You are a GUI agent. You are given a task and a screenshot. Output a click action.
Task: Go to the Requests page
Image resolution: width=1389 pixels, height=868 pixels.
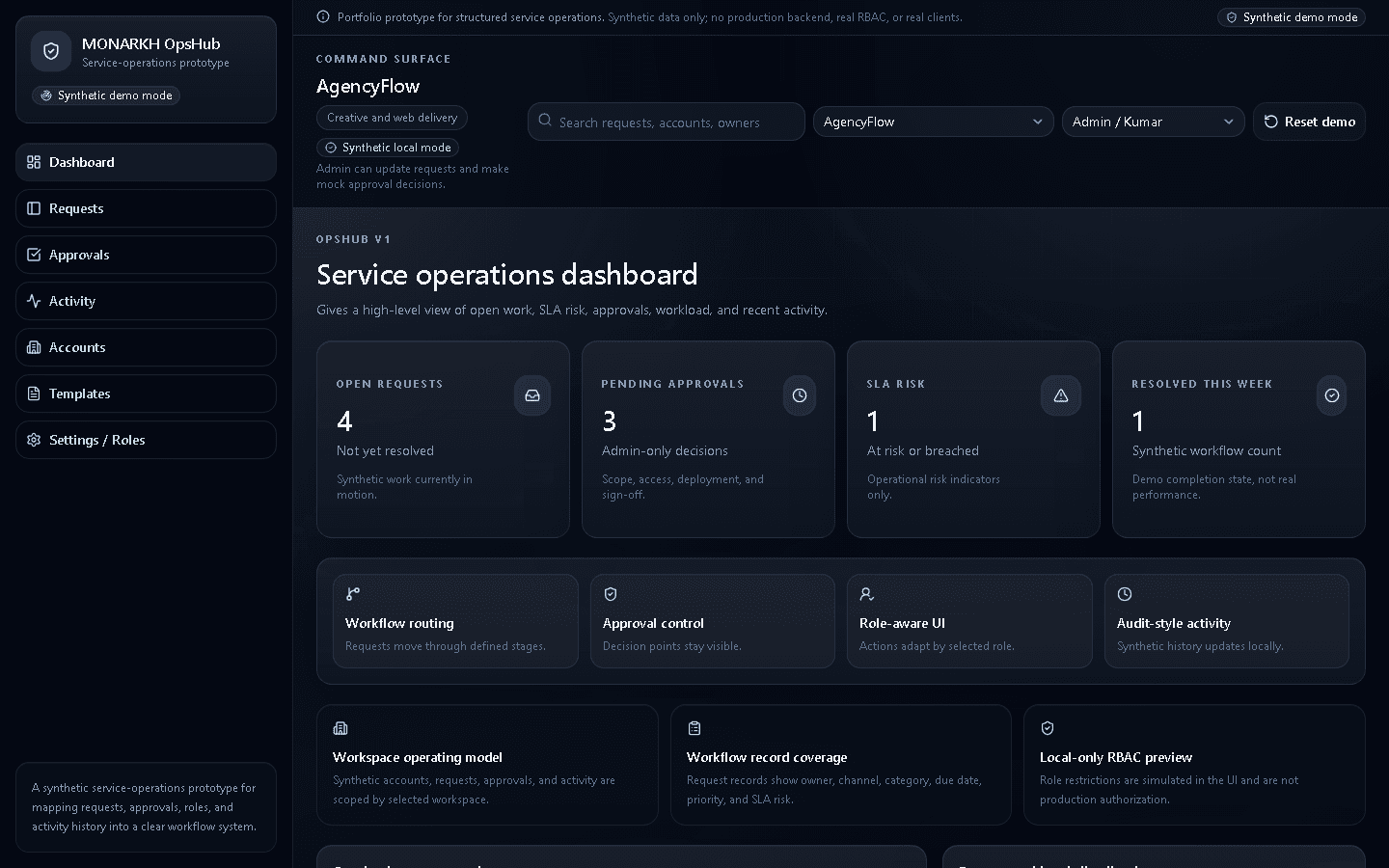pyautogui.click(x=146, y=208)
